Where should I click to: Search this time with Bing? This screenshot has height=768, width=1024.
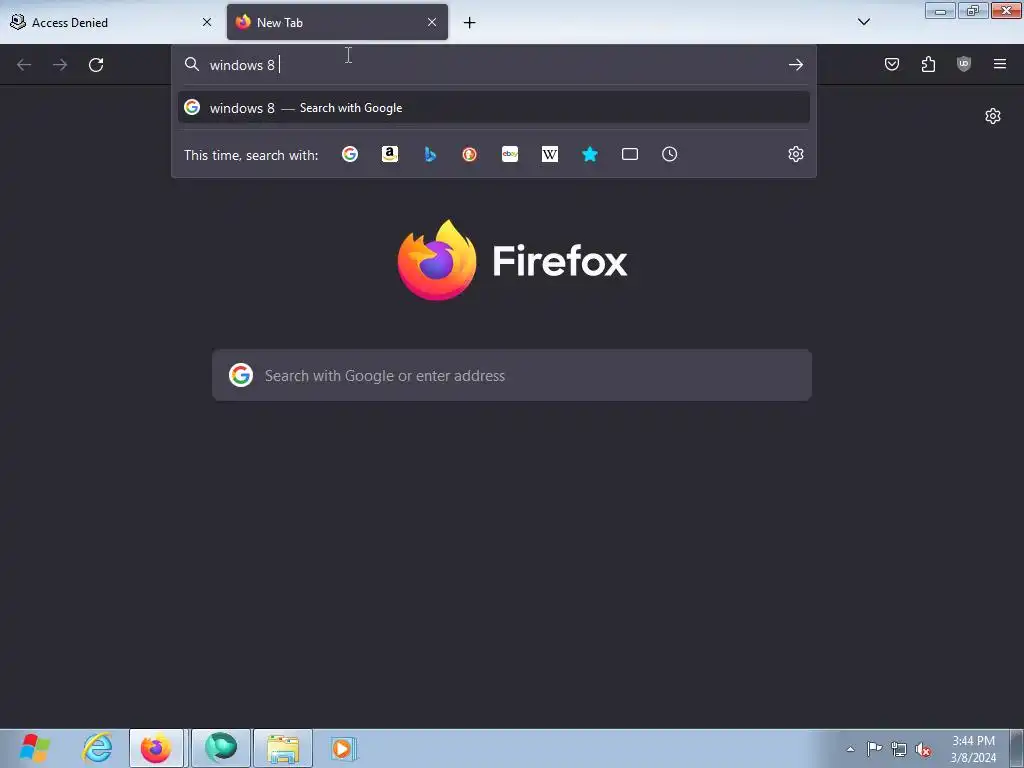(x=430, y=154)
